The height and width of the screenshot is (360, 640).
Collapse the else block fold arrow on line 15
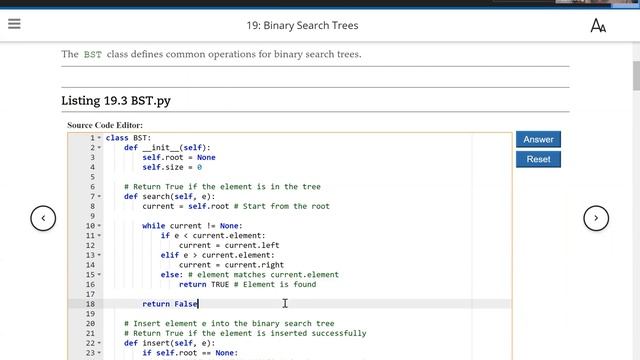[x=99, y=275]
